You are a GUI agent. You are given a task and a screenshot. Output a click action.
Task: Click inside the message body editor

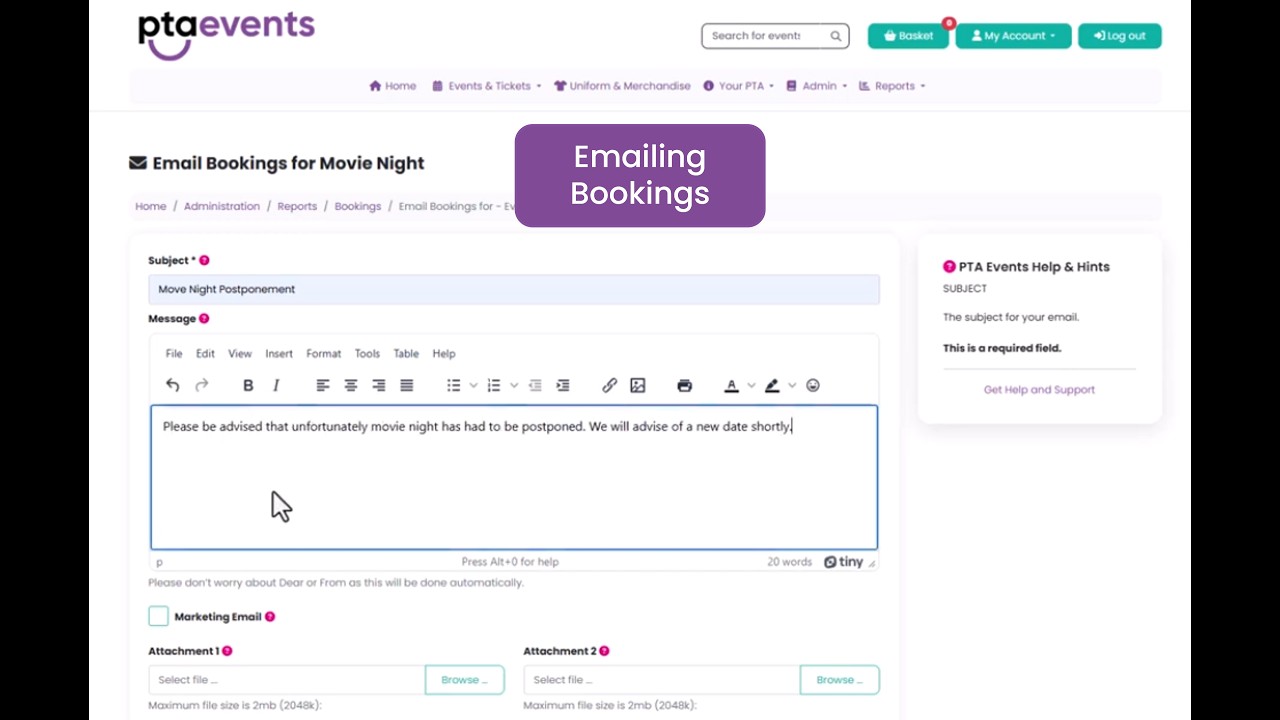[x=514, y=477]
